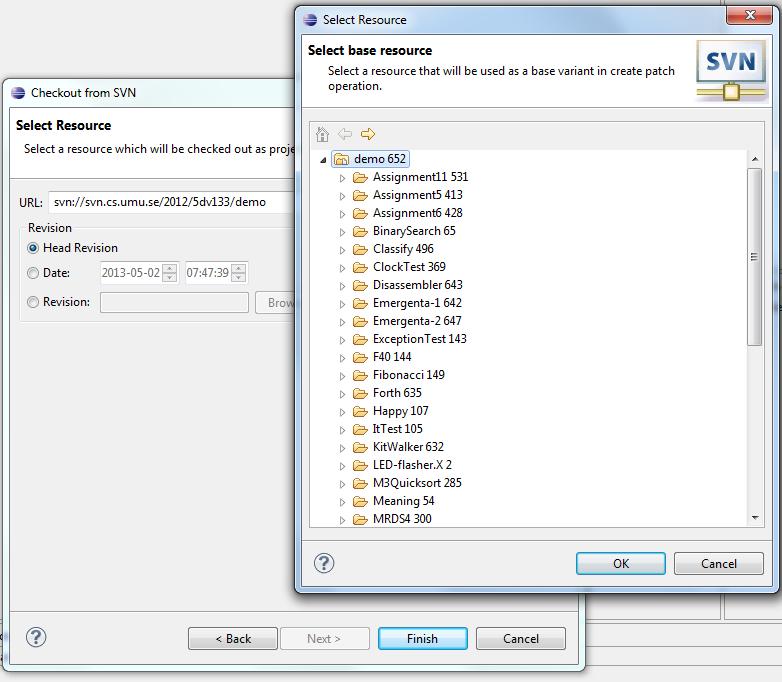Click OK in Select Resource dialog

[x=620, y=563]
